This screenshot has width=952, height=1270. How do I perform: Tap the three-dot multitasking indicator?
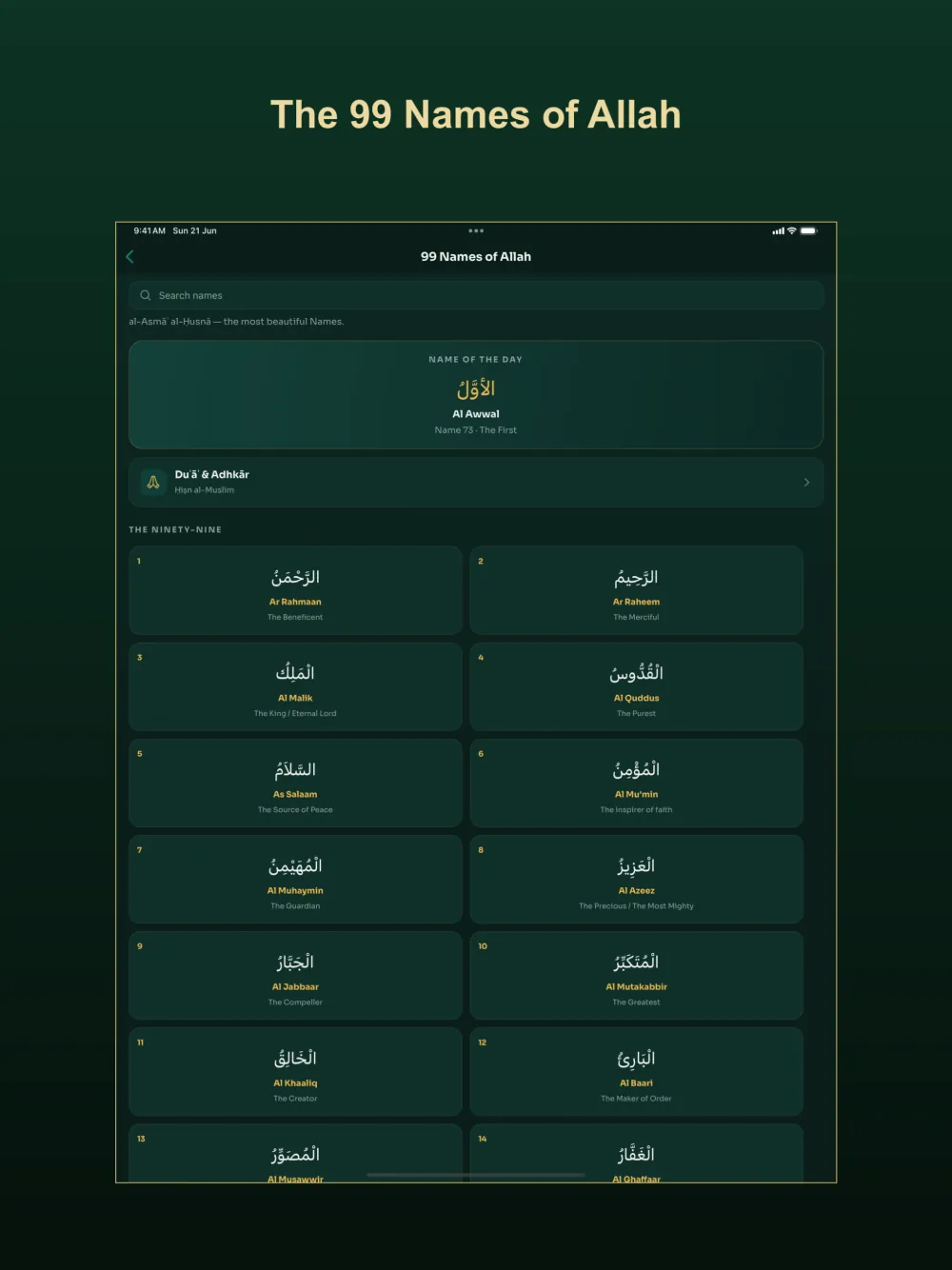tap(476, 230)
